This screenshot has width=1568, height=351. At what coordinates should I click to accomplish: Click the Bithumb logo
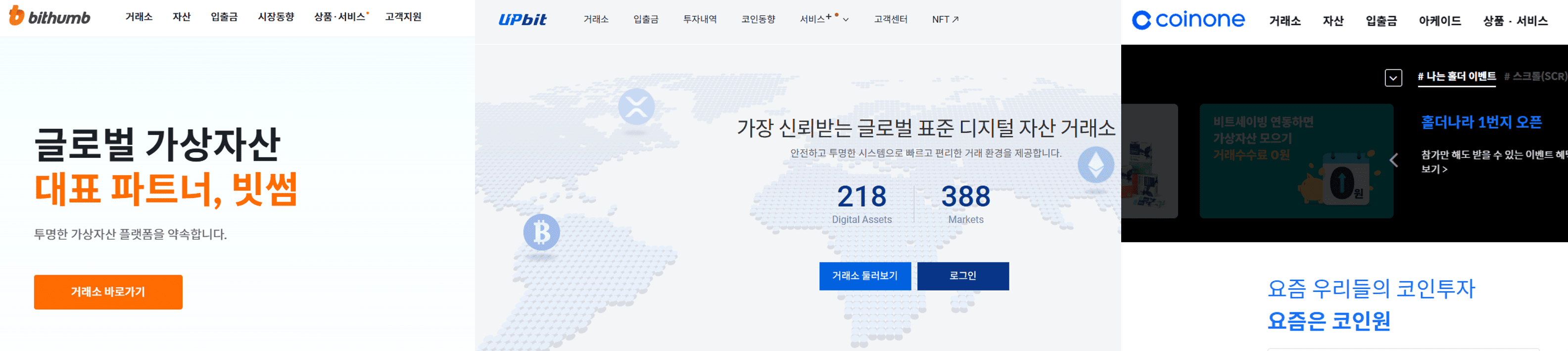tap(49, 16)
